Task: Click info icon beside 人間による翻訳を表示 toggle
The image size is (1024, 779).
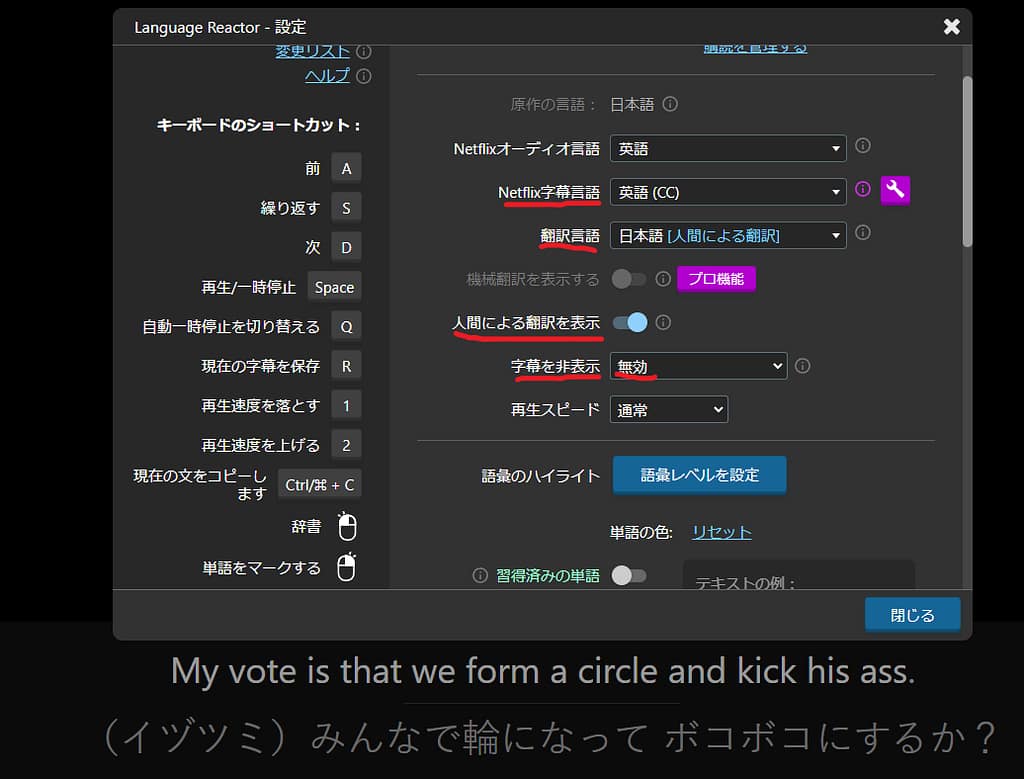Action: (x=663, y=322)
